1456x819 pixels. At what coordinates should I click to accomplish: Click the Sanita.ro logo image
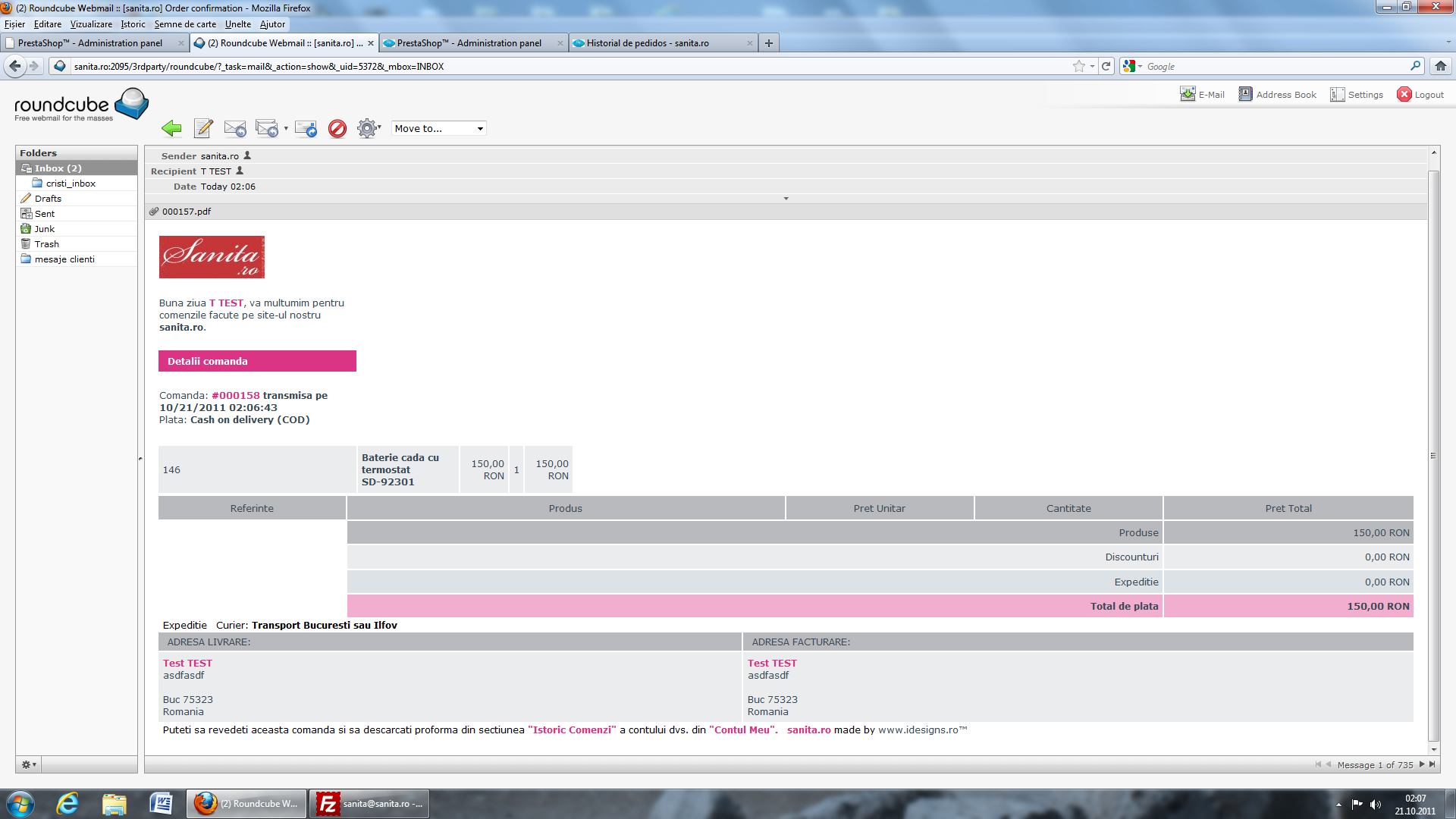tap(212, 257)
